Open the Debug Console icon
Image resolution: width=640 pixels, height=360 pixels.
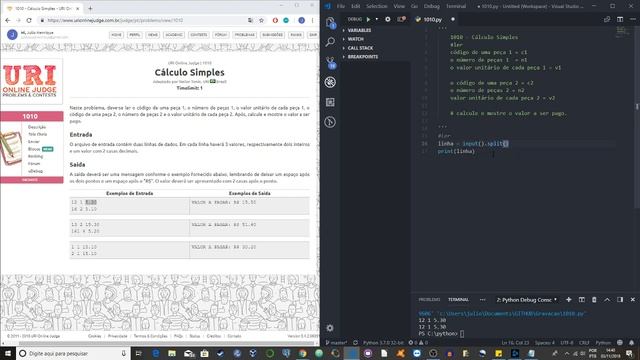(x=402, y=19)
